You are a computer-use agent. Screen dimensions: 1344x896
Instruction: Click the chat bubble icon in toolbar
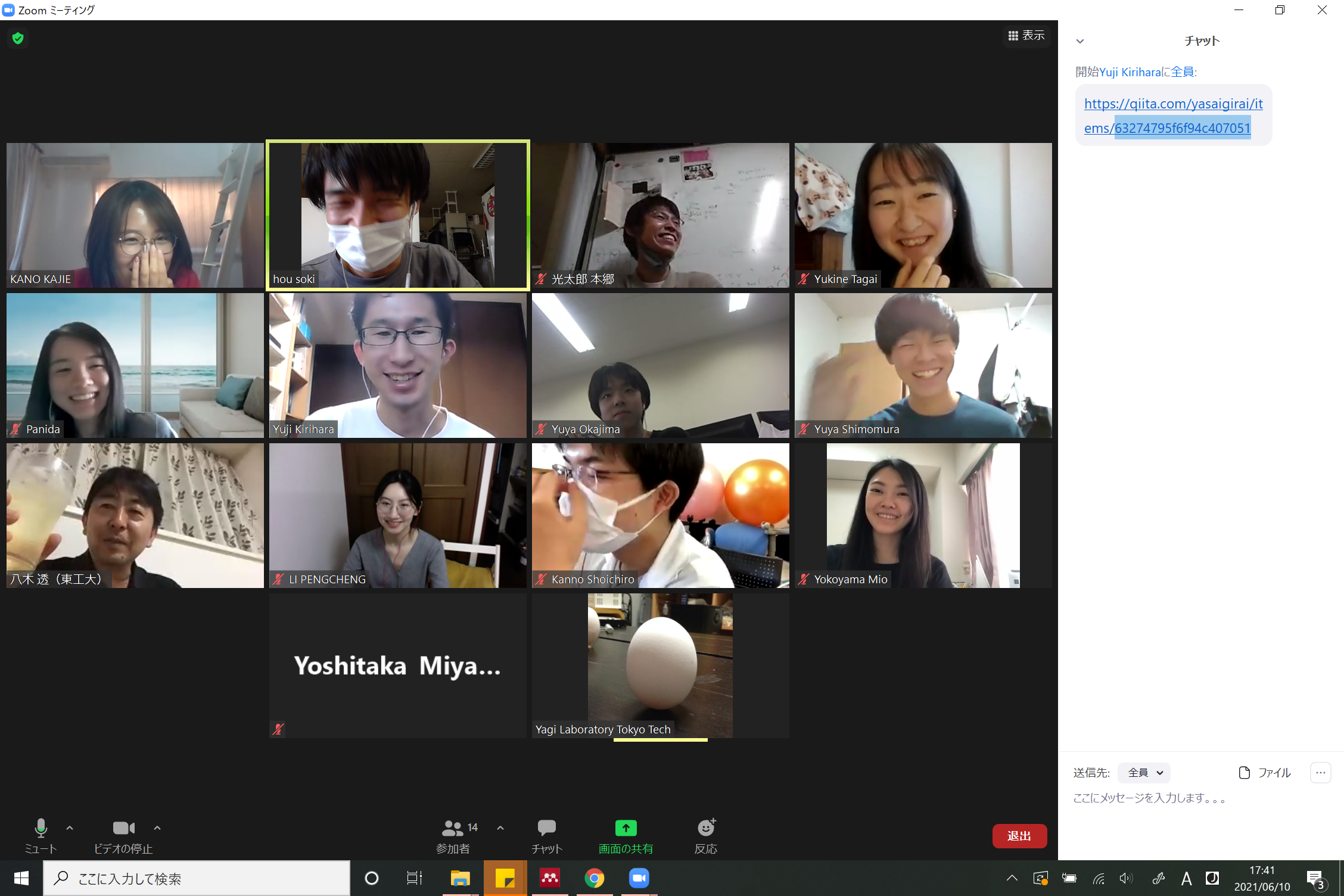coord(546,828)
